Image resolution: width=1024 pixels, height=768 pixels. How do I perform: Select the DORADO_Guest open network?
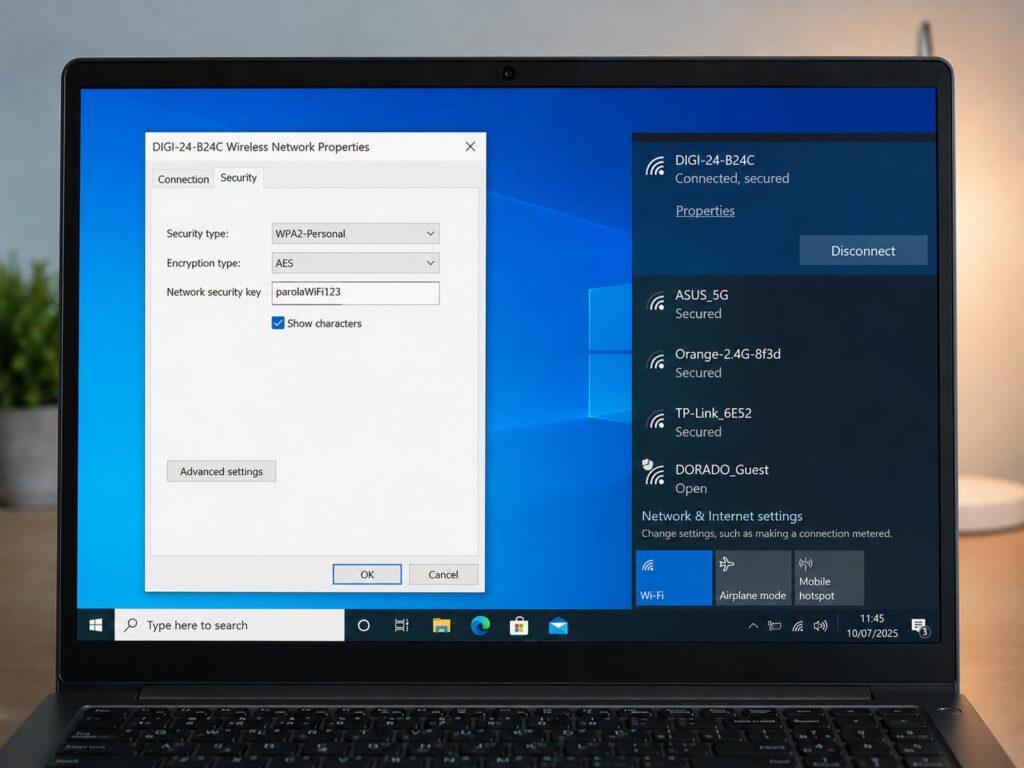tap(784, 479)
